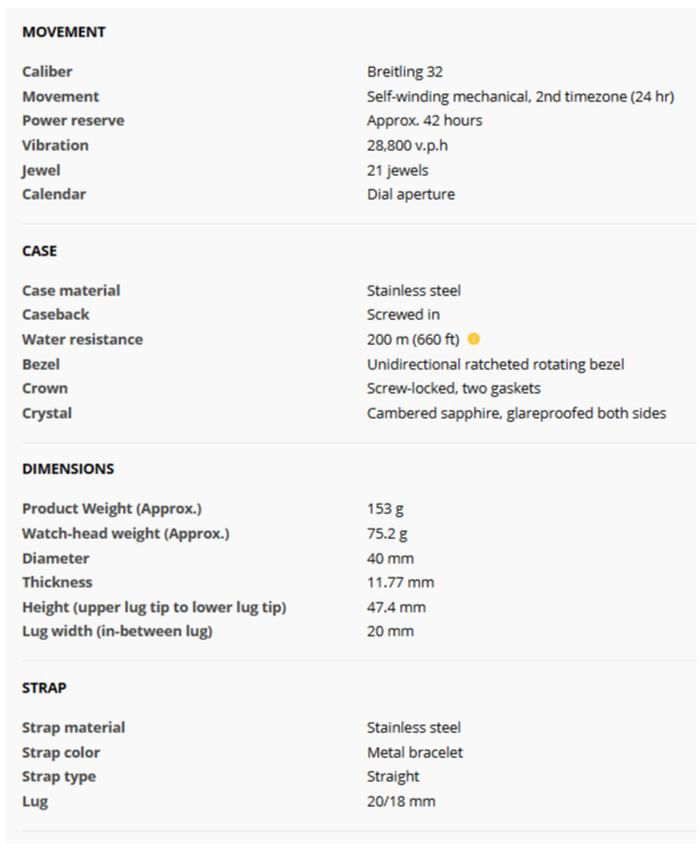Click the Dial aperture calendar value

(411, 194)
